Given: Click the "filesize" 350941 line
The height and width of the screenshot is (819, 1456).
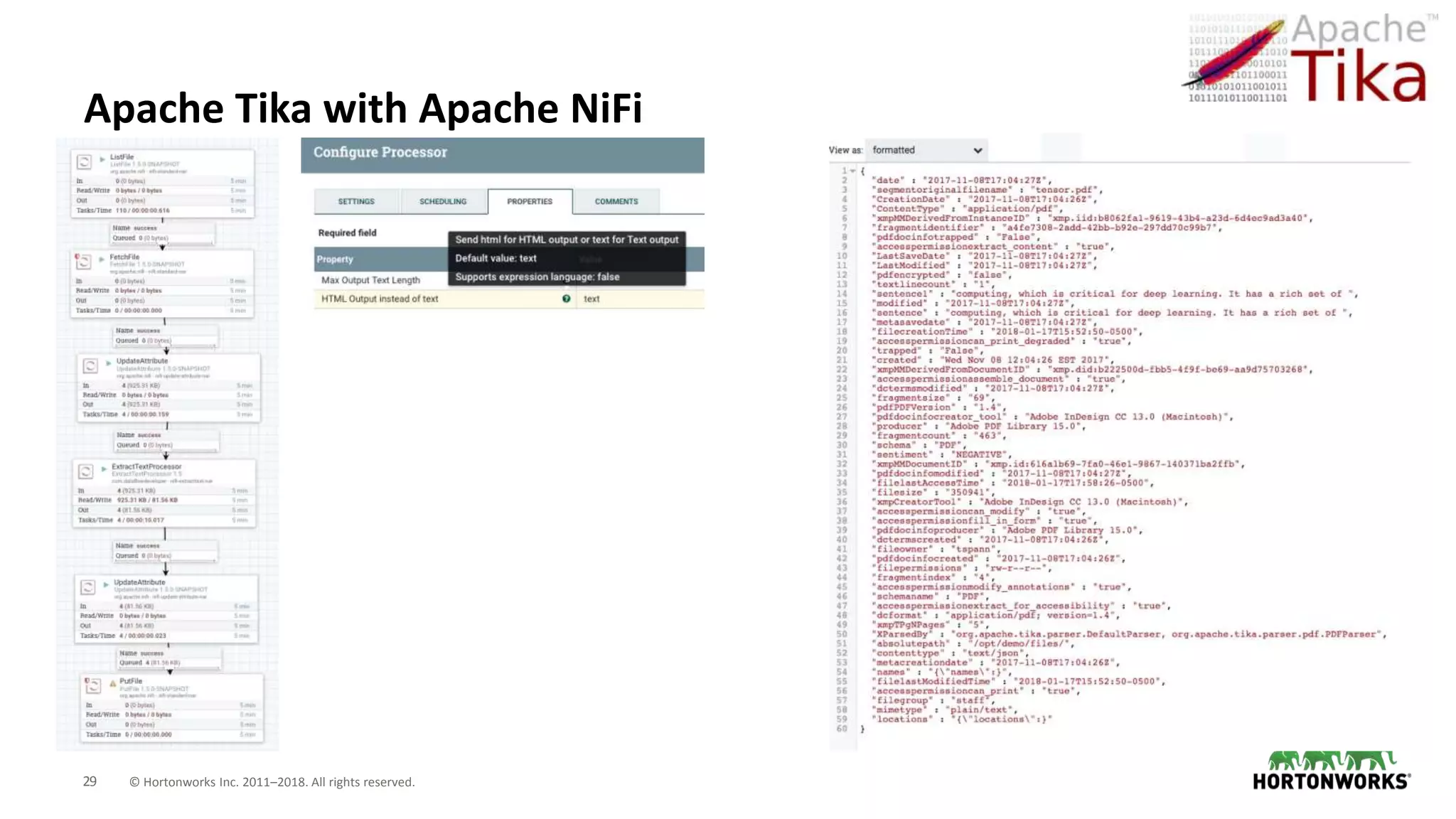Looking at the screenshot, I should 934,492.
